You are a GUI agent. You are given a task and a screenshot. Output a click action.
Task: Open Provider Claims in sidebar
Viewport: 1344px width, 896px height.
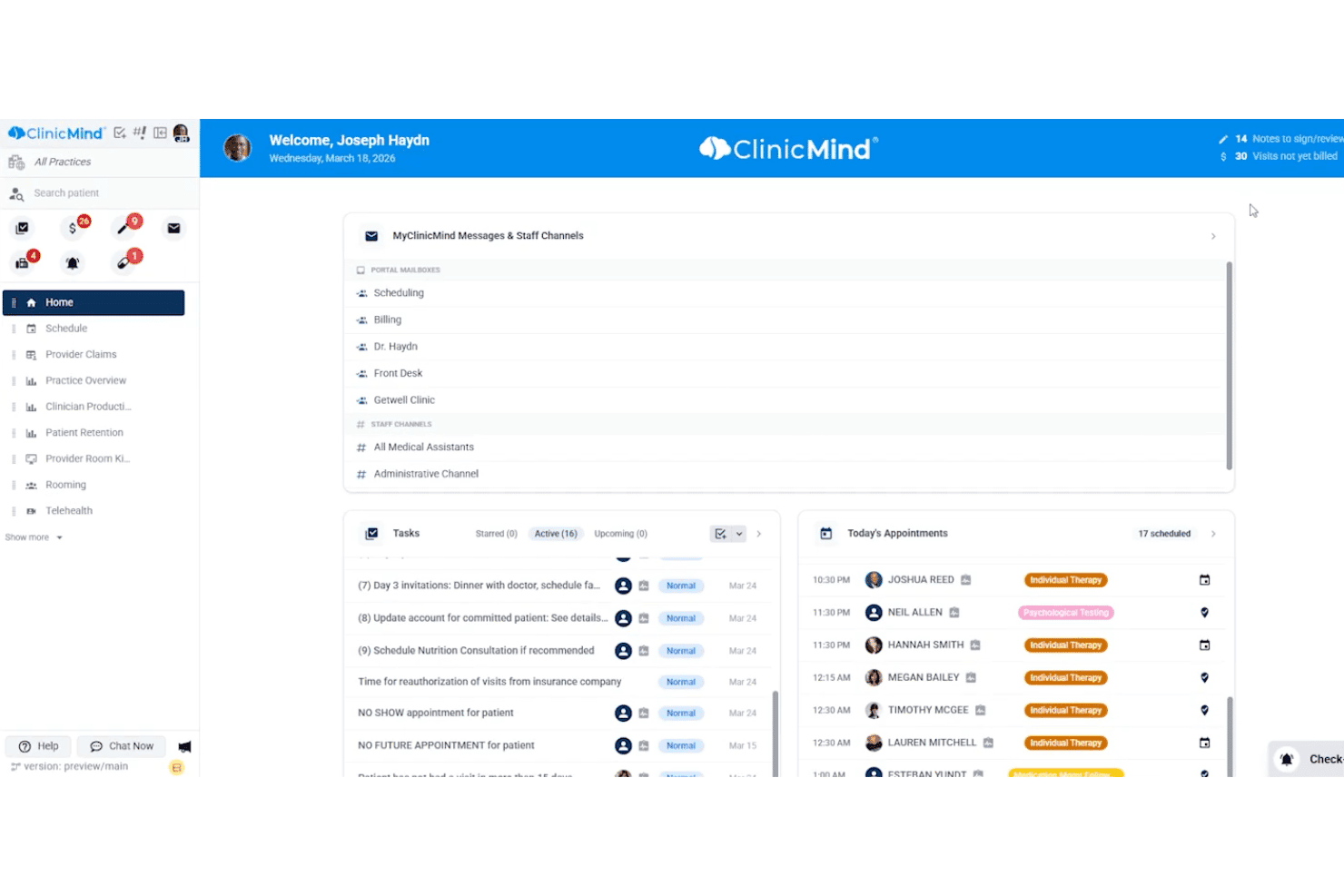[94, 355]
